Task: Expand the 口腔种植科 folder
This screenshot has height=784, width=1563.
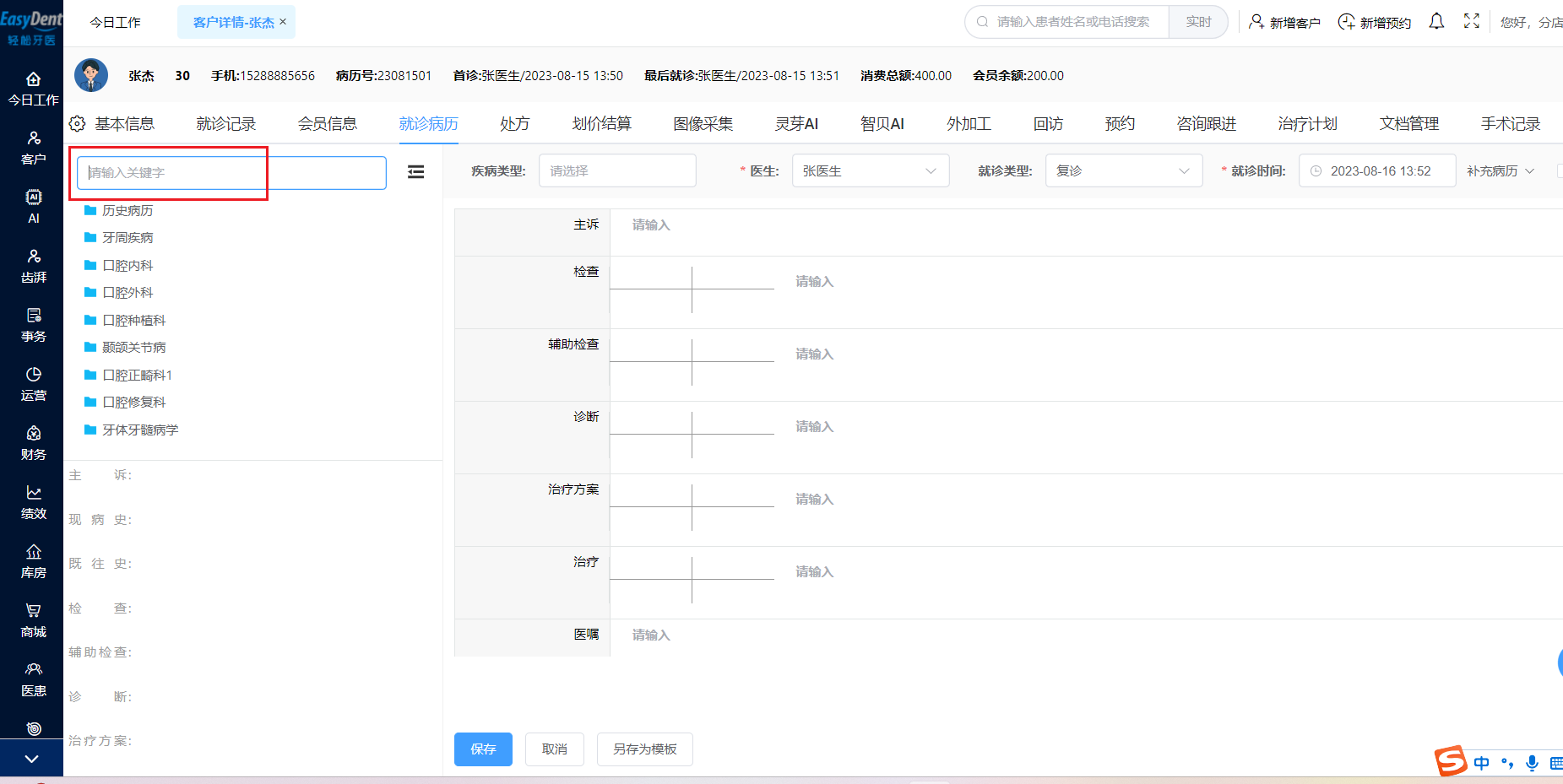Action: pos(125,320)
